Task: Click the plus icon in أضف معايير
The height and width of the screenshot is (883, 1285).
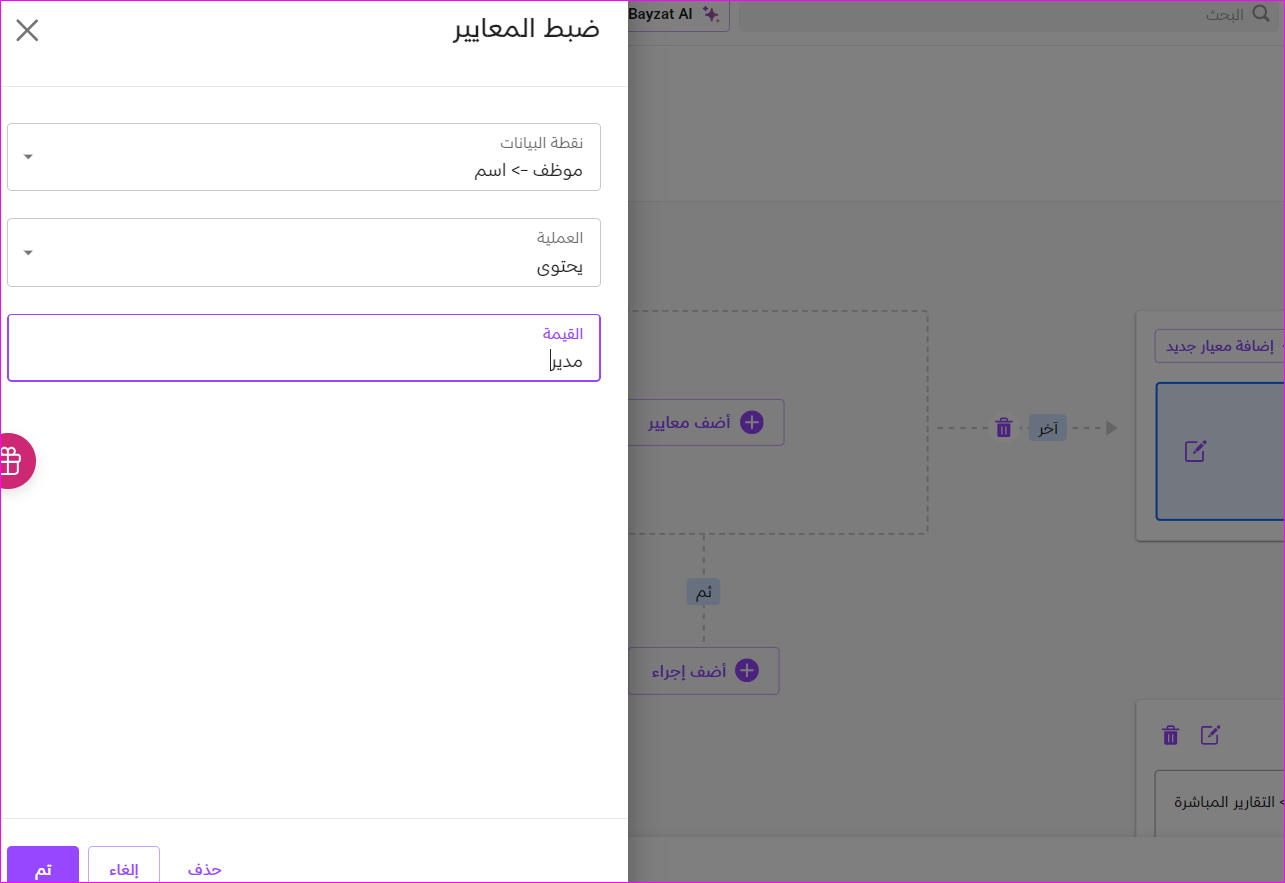Action: (751, 422)
